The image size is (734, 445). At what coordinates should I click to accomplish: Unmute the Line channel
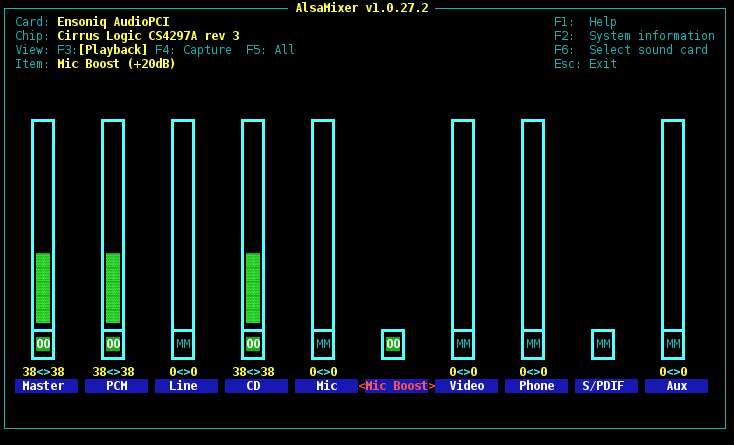pos(183,344)
